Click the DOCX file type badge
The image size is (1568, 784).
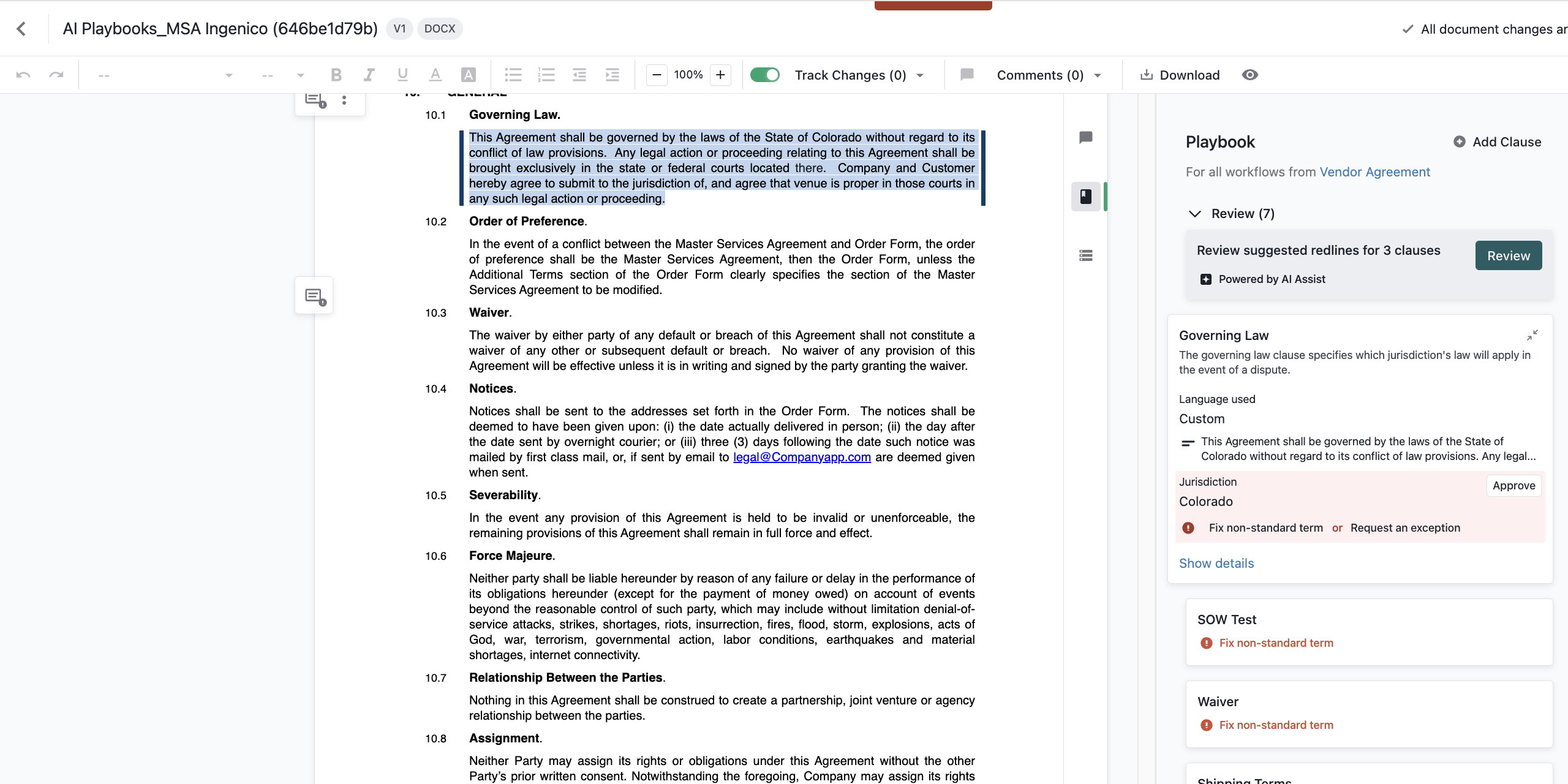tap(440, 29)
